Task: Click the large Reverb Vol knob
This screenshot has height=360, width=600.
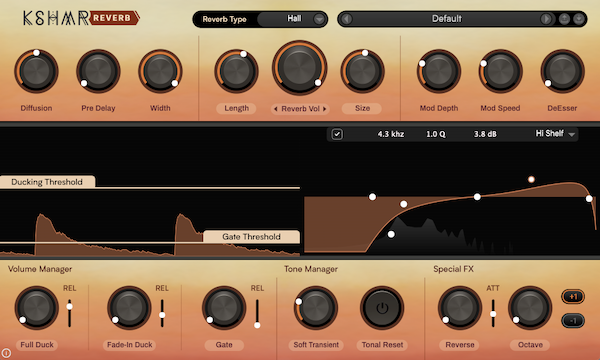Action: (x=299, y=68)
